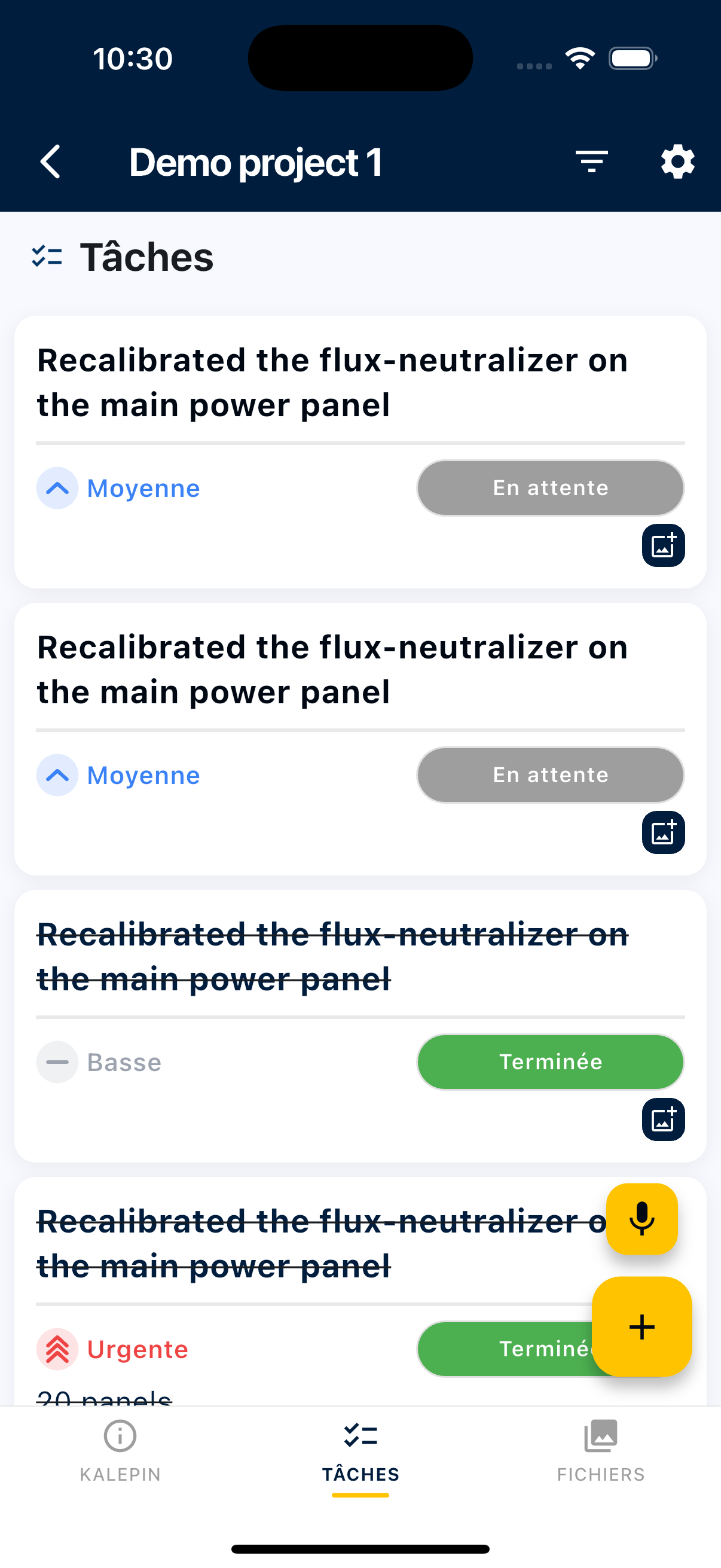Toggle the Terminée status on the Basse task

coord(549,1062)
